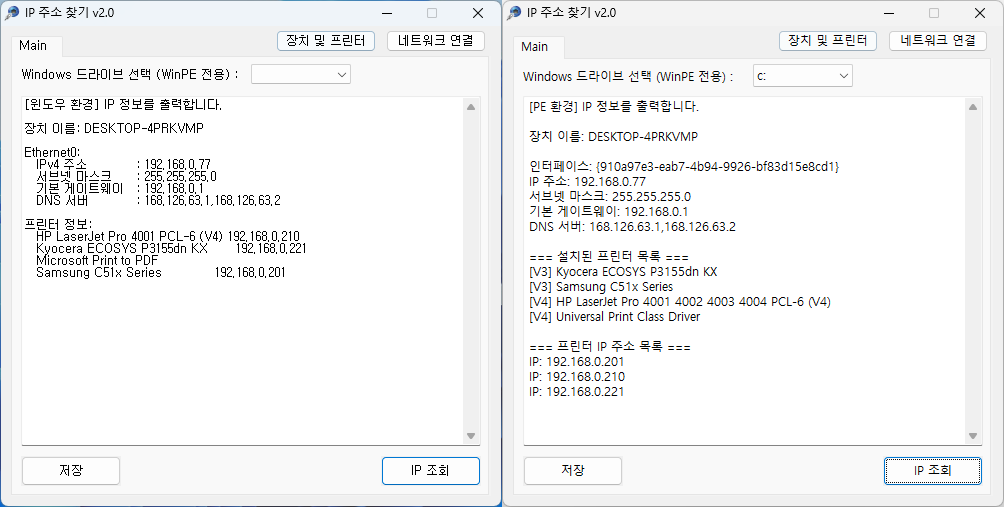Screen dimensions: 1004x507
Task: Click '프린터 정보:' heading in left window
Action: click(58, 224)
